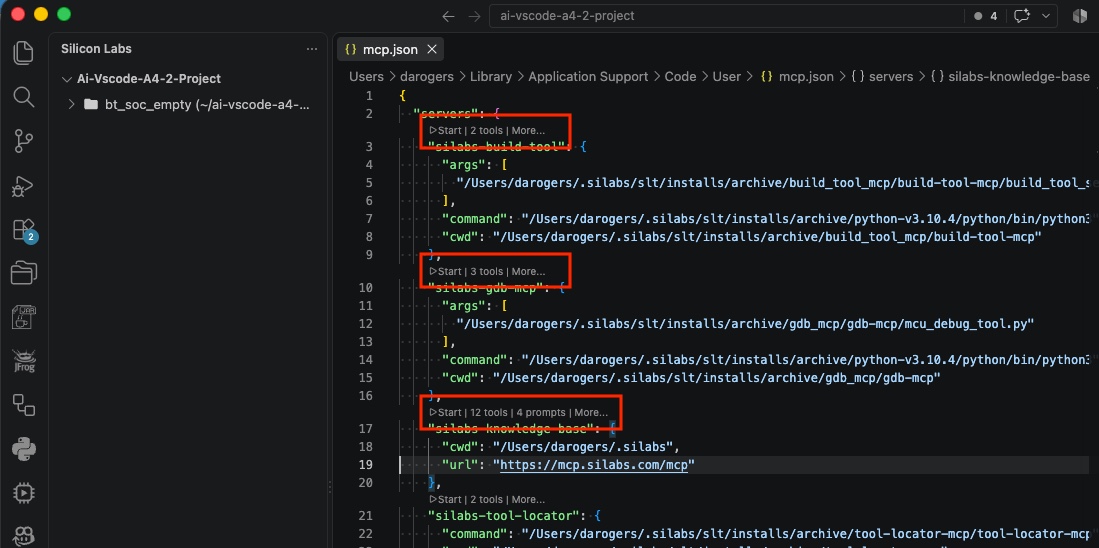Viewport: 1099px width, 548px height.
Task: Click the Users breadcrumb
Action: pyautogui.click(x=367, y=76)
